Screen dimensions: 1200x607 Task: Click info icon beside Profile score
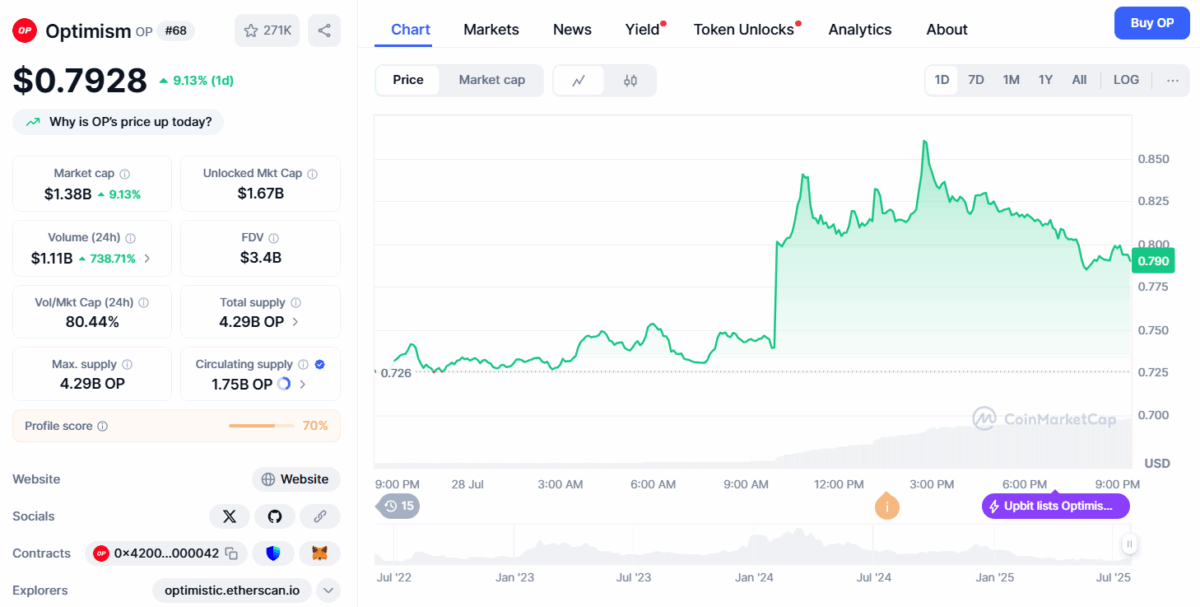click(x=102, y=426)
